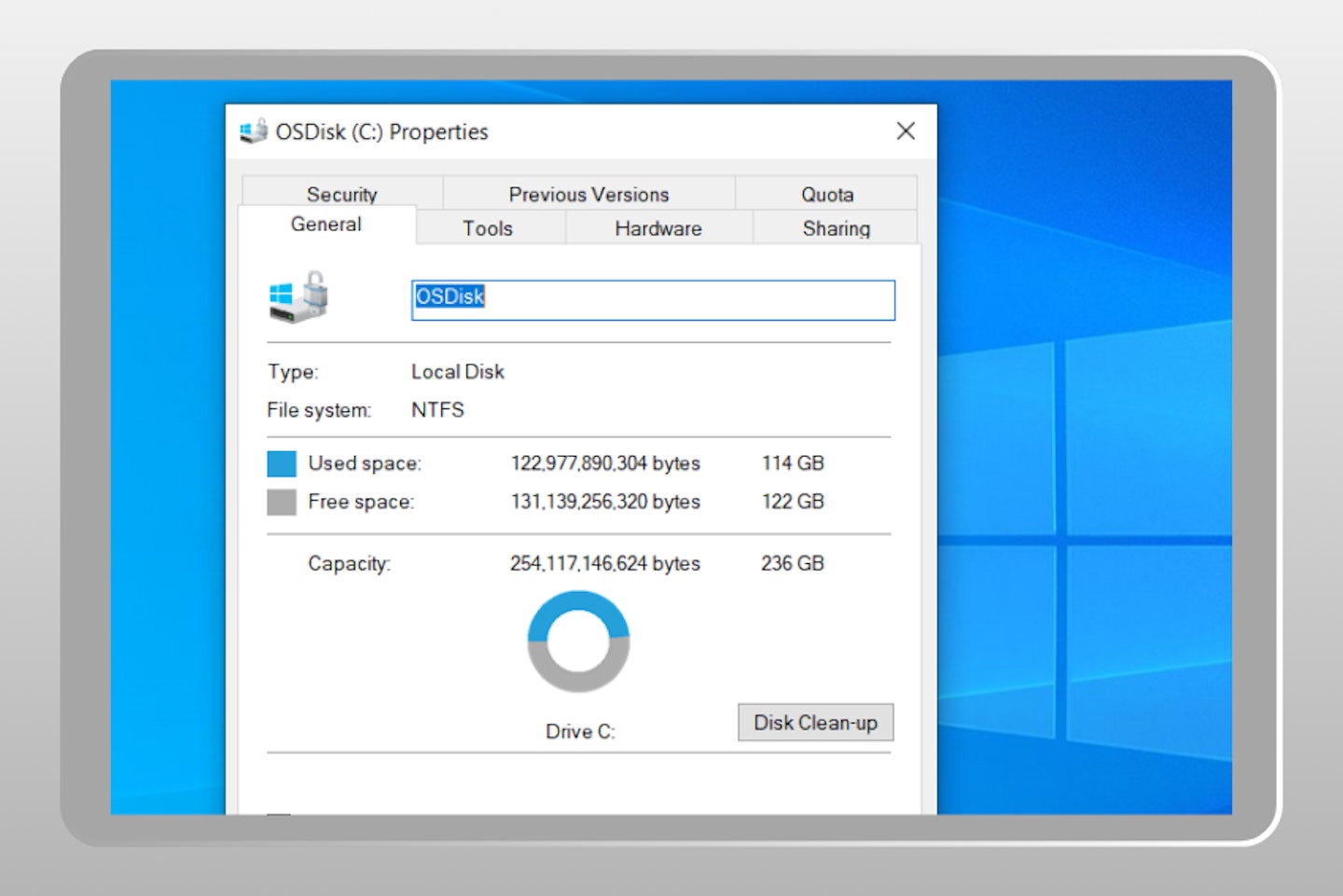This screenshot has height=896, width=1343.
Task: Select the General tab
Action: pos(326,224)
